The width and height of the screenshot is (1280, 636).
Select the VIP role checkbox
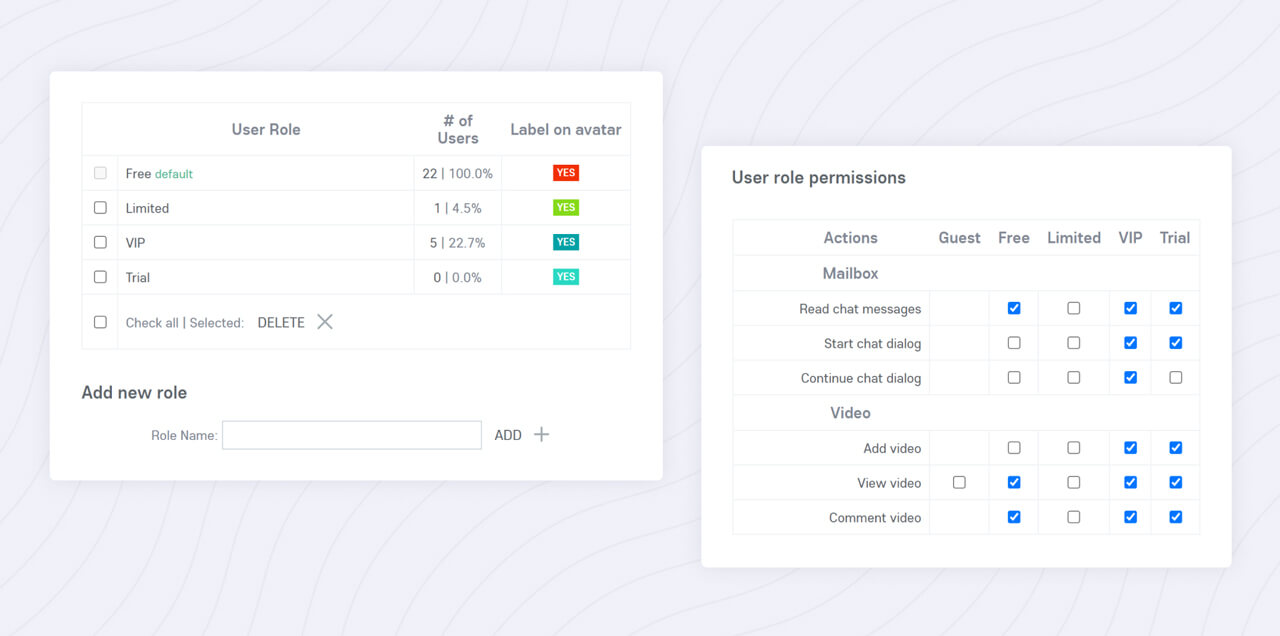tap(100, 242)
